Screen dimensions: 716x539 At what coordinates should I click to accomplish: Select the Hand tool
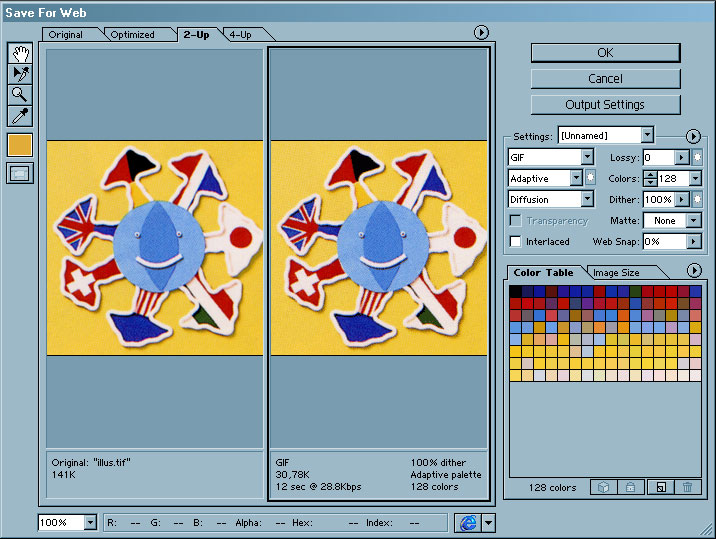20,53
